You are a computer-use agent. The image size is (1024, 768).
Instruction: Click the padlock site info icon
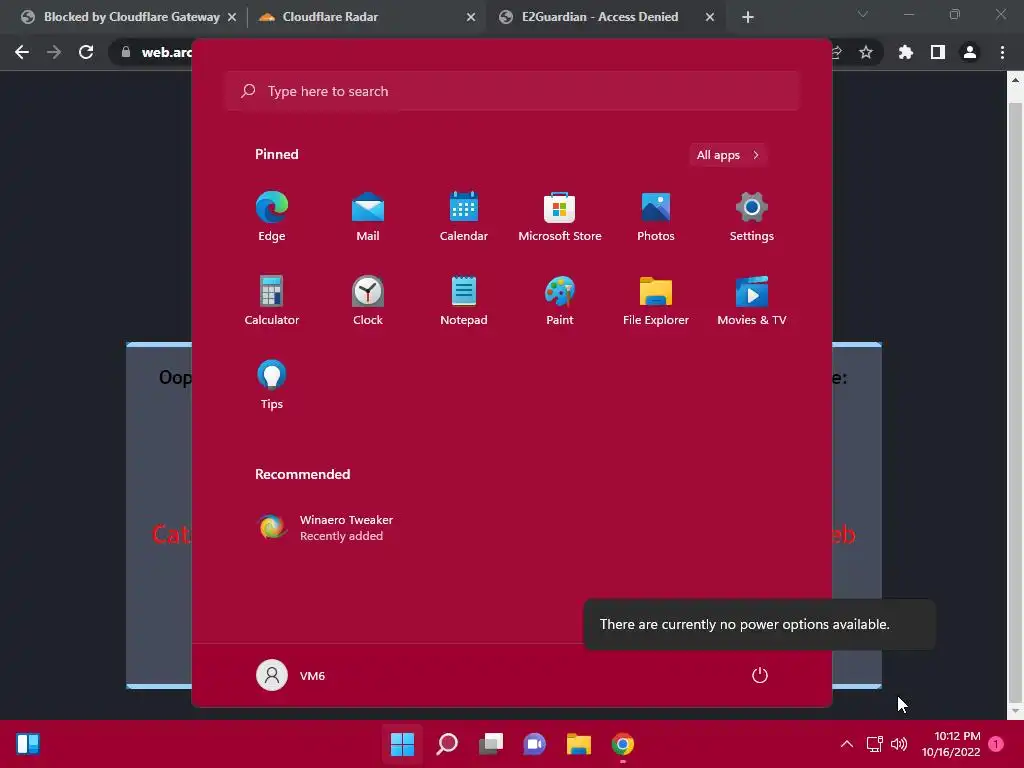click(126, 52)
